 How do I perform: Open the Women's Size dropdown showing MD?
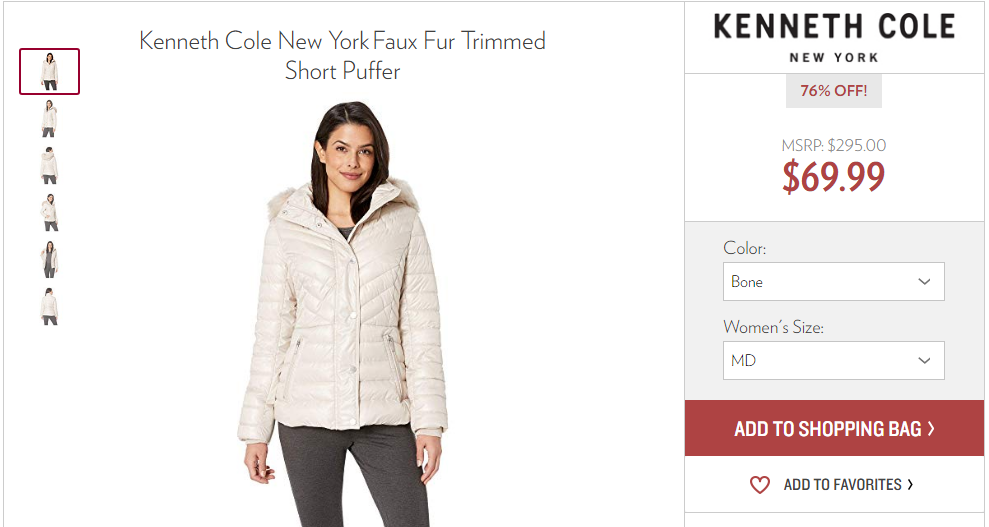pyautogui.click(x=833, y=360)
